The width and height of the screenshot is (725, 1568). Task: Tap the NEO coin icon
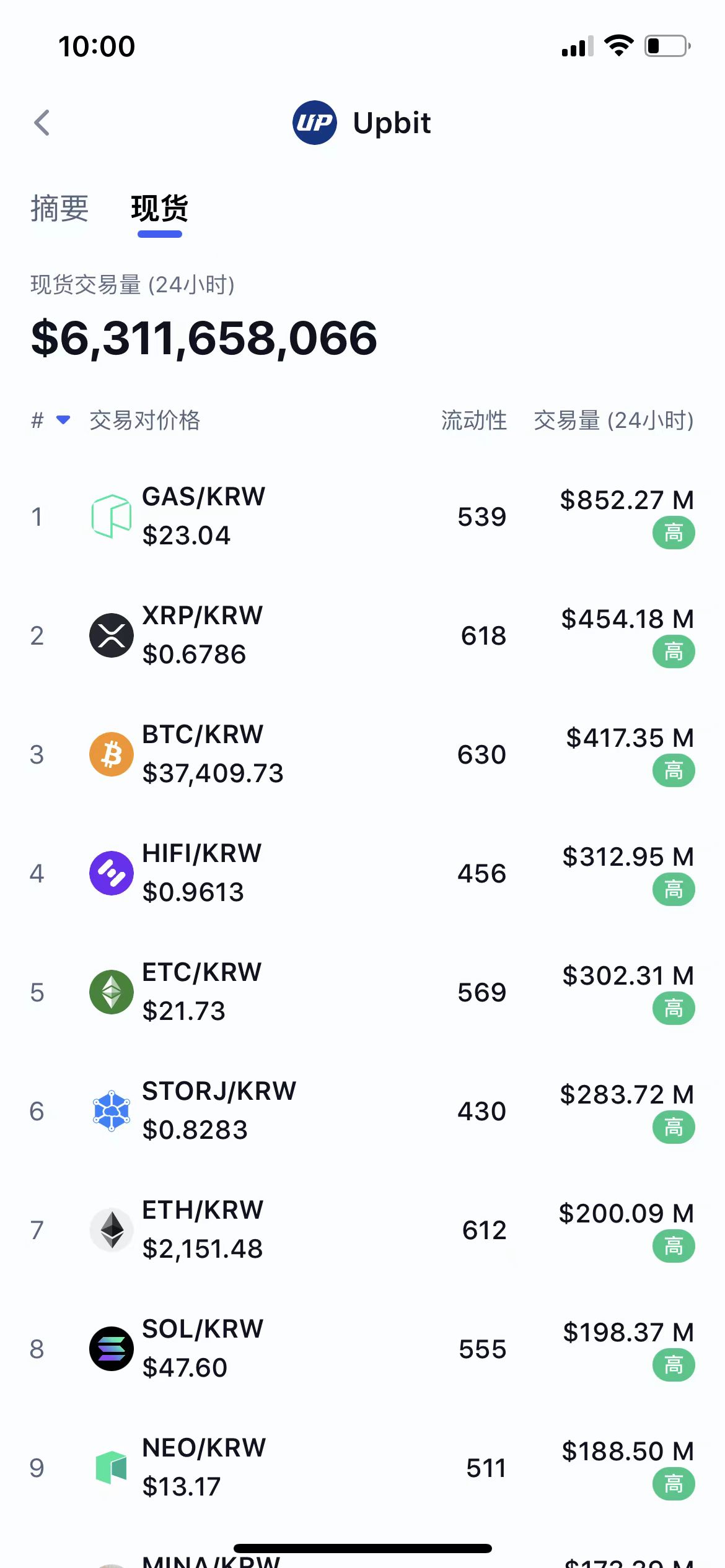tap(112, 1468)
